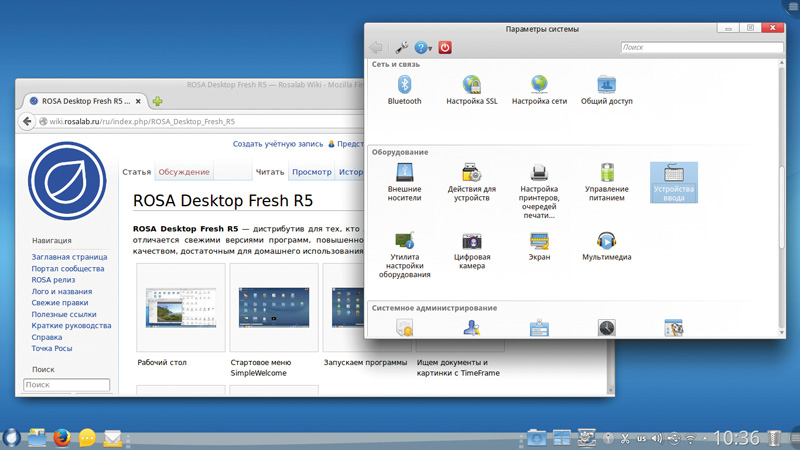This screenshot has width=800, height=450.
Task: Click the red power quit button
Action: (445, 47)
